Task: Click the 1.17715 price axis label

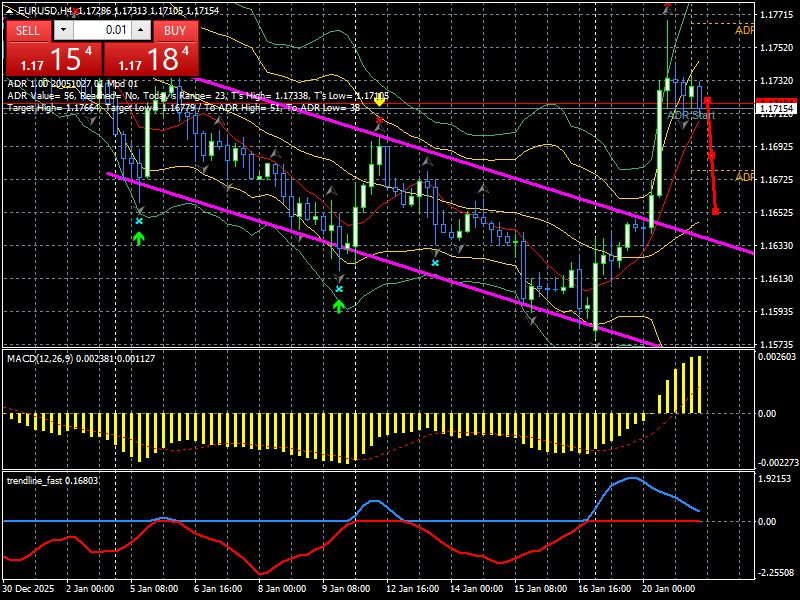Action: 776,15
